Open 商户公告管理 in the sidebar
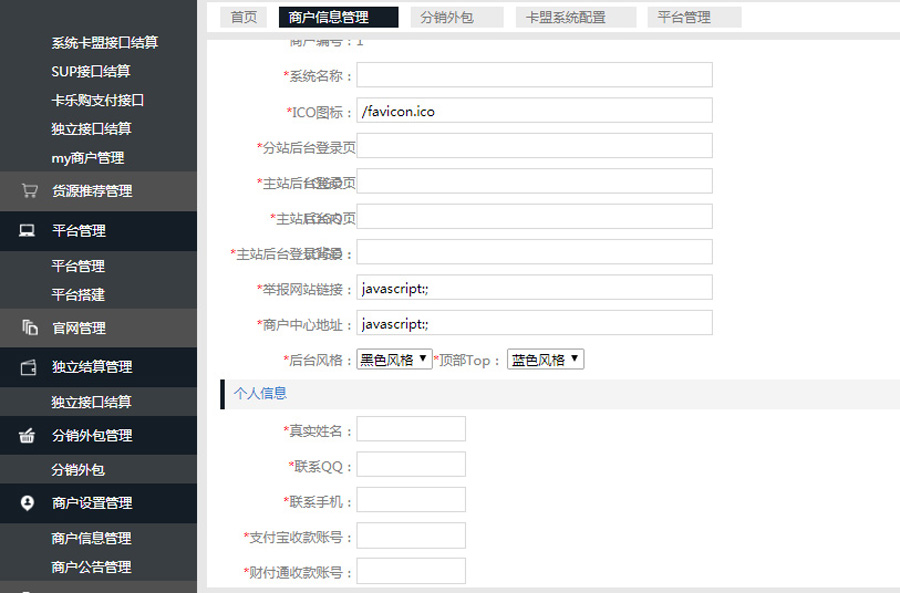The height and width of the screenshot is (593, 900). click(91, 567)
